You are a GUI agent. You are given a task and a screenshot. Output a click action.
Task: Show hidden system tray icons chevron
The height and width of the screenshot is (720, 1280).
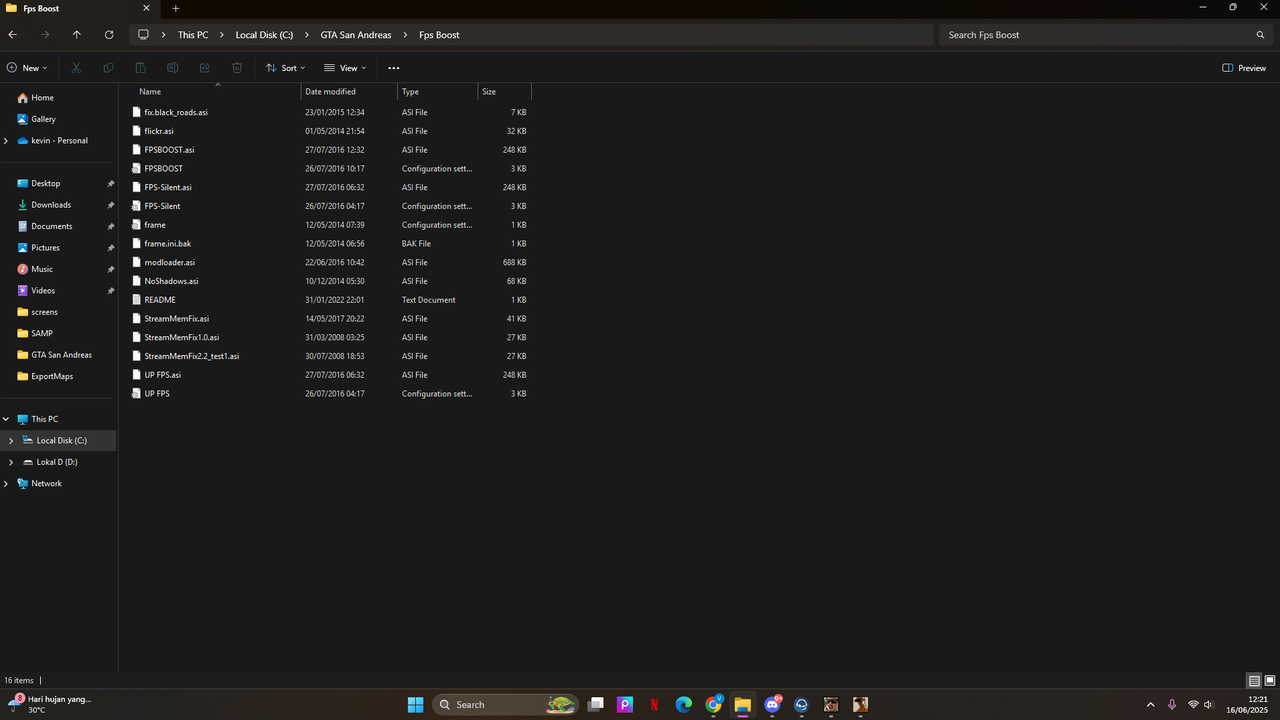click(1150, 705)
